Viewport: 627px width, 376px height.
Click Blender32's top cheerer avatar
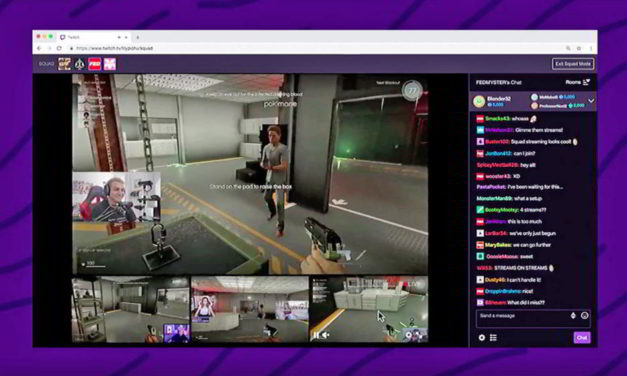479,101
